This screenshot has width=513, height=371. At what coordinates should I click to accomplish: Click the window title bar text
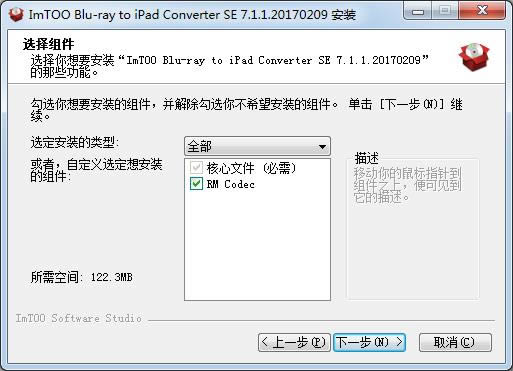pyautogui.click(x=192, y=14)
